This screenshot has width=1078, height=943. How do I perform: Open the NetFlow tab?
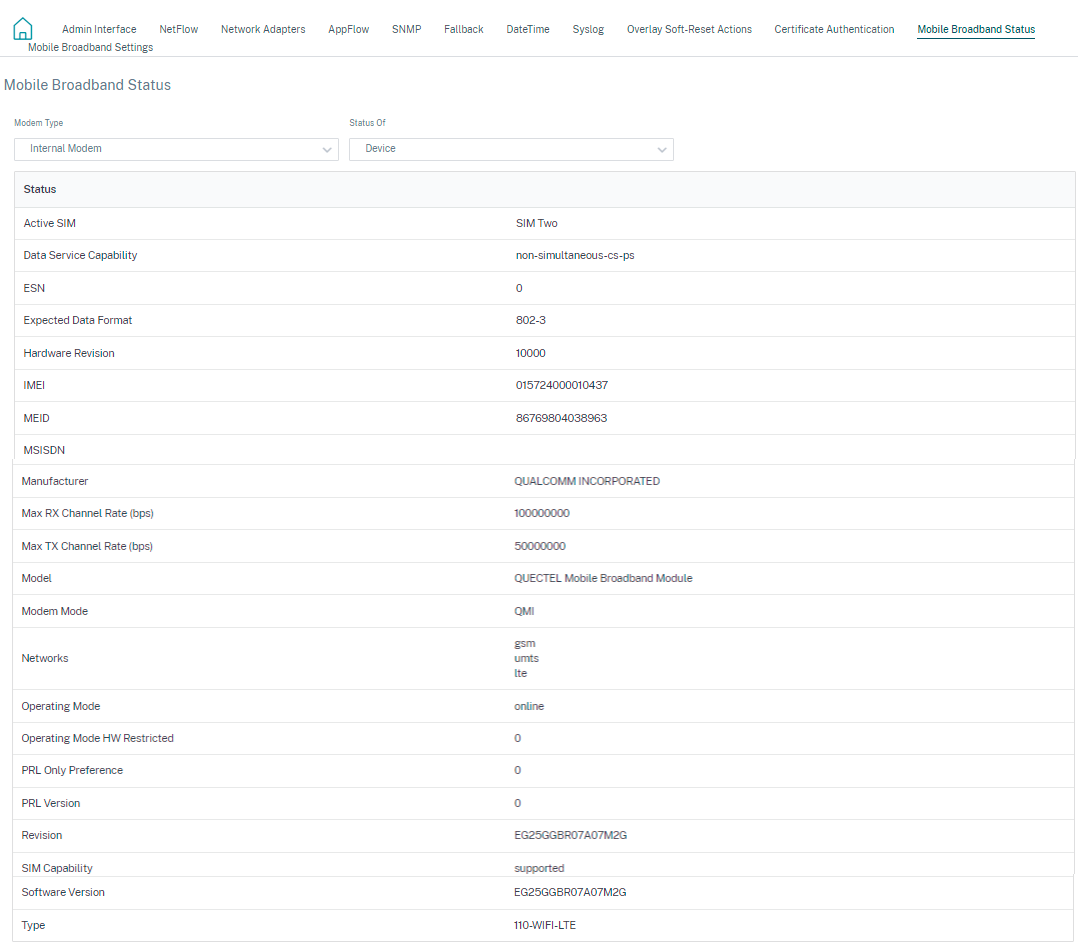(179, 30)
